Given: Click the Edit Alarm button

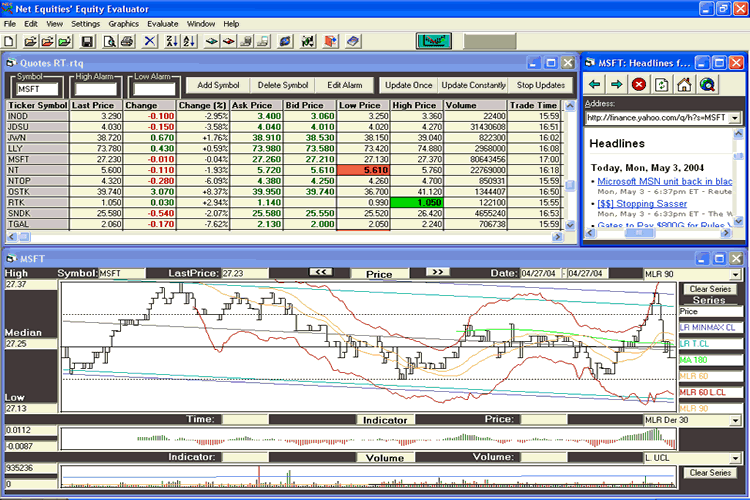Looking at the screenshot, I should pyautogui.click(x=344, y=85).
